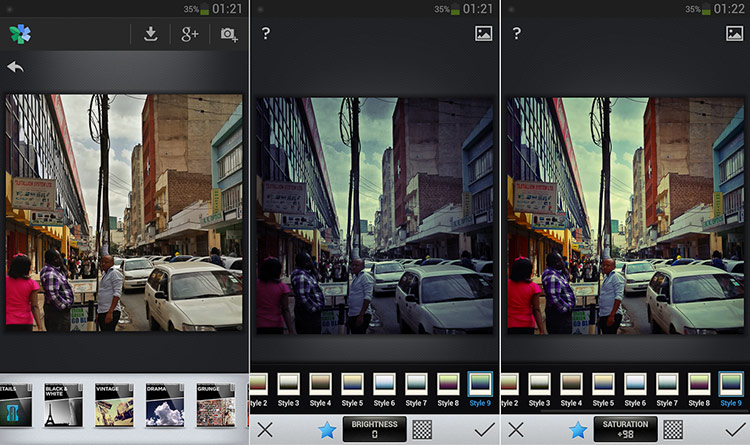Open help on the Brightness screen

tap(266, 33)
